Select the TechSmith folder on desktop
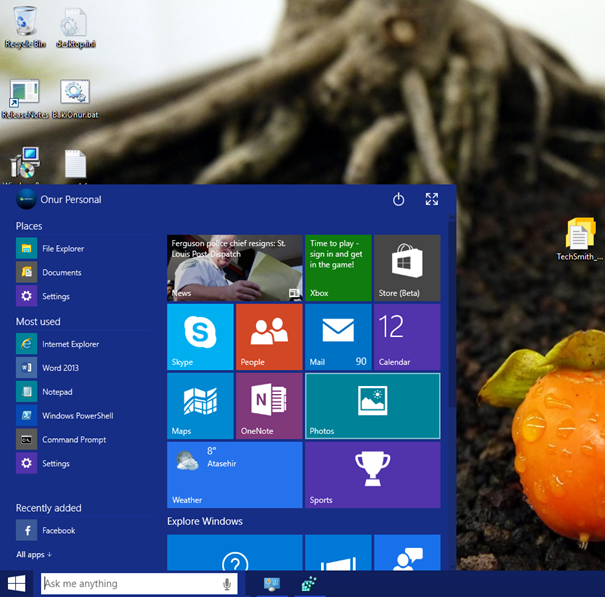The image size is (605, 597). 580,239
